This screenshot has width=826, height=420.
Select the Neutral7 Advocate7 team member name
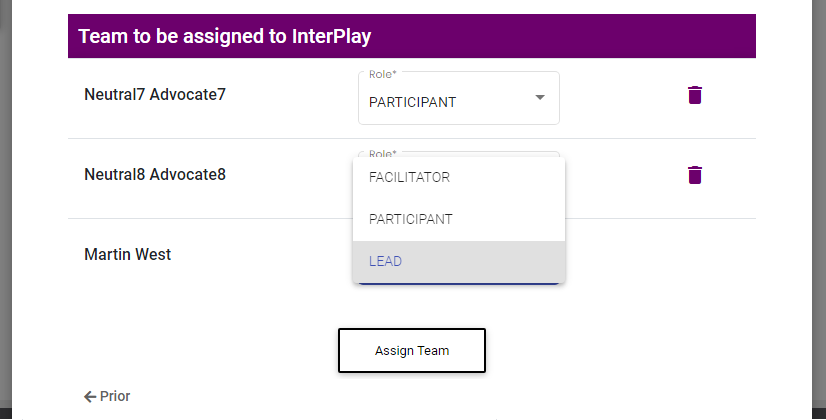point(155,94)
